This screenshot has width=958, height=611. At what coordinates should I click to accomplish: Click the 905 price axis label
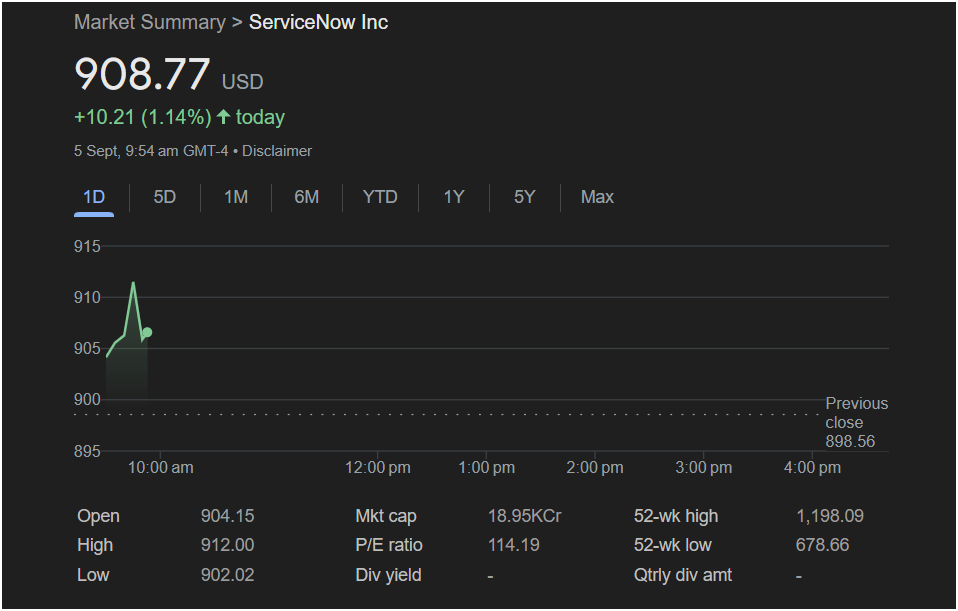coord(87,348)
